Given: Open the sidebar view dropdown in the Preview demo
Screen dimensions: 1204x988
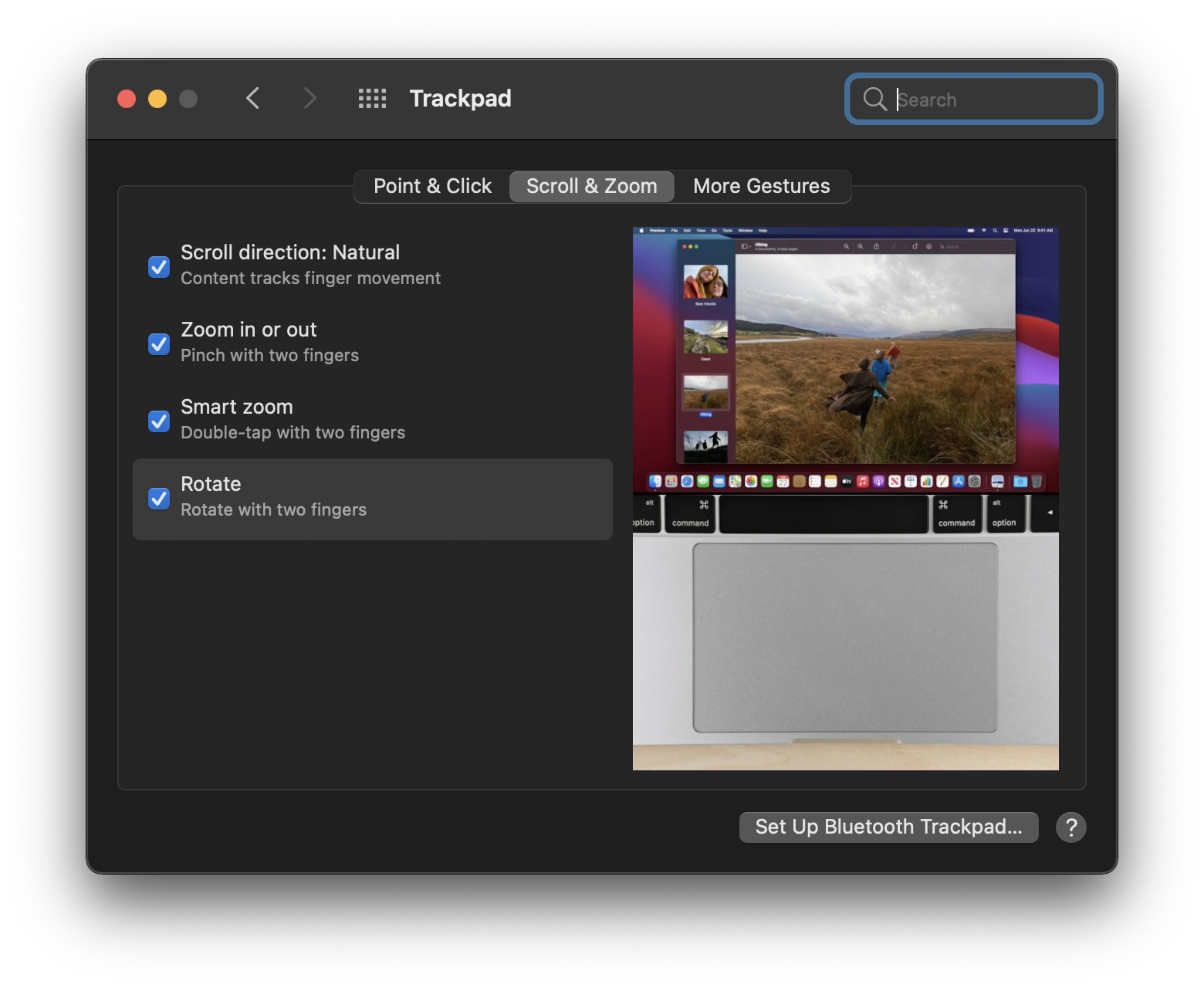Looking at the screenshot, I should (747, 246).
